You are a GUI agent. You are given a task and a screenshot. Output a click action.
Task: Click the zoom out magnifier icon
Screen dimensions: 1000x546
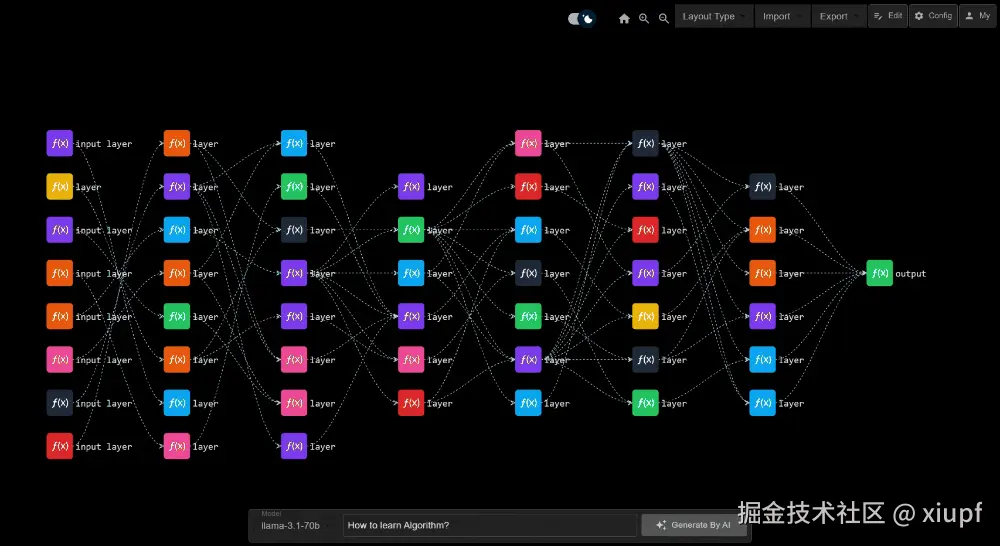click(x=664, y=18)
